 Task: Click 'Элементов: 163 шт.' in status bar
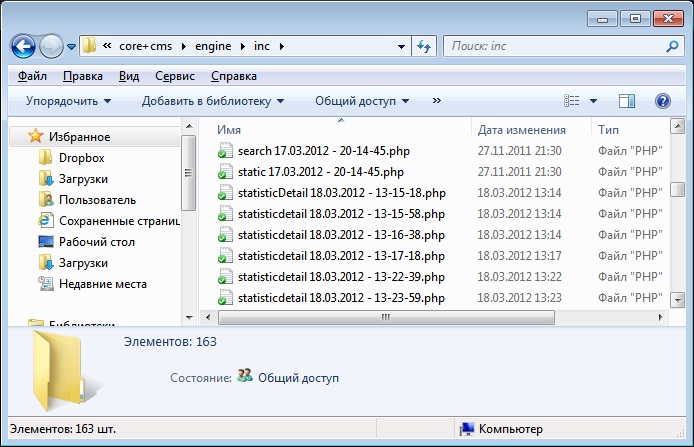[x=63, y=429]
